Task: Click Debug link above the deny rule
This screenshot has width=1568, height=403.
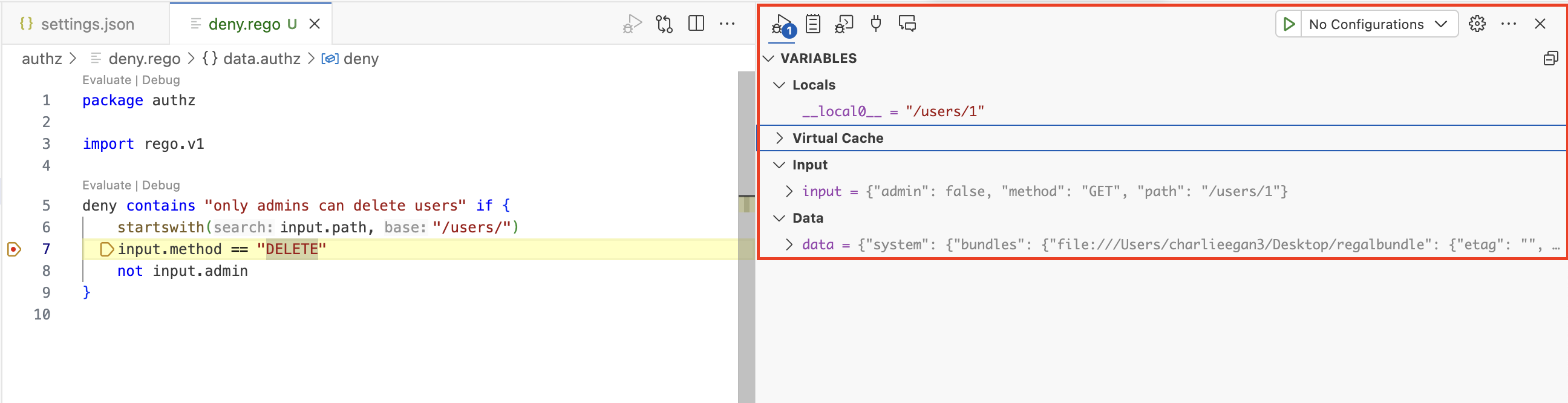Action: point(161,185)
